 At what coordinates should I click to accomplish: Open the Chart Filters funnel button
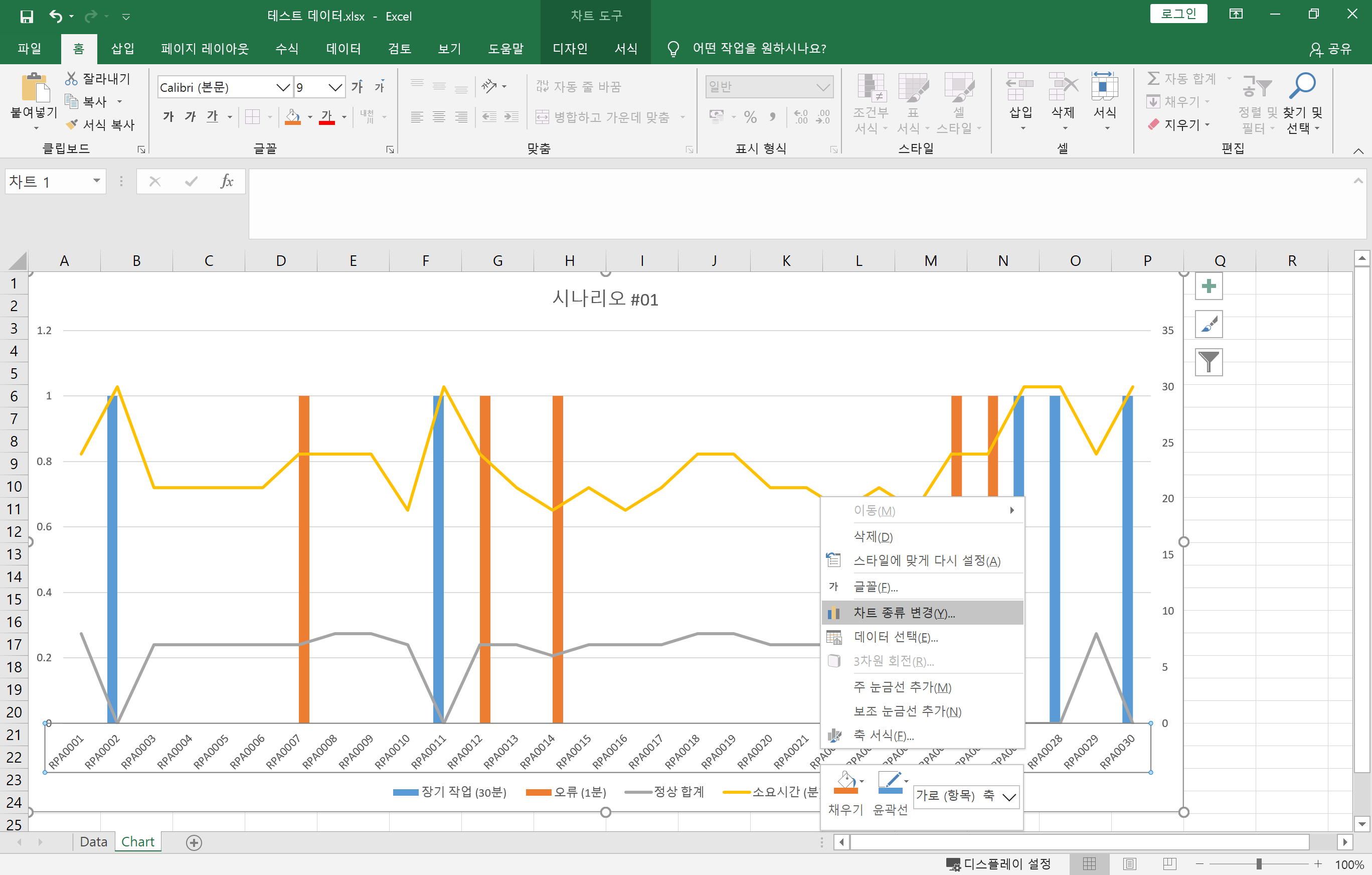pos(1209,362)
